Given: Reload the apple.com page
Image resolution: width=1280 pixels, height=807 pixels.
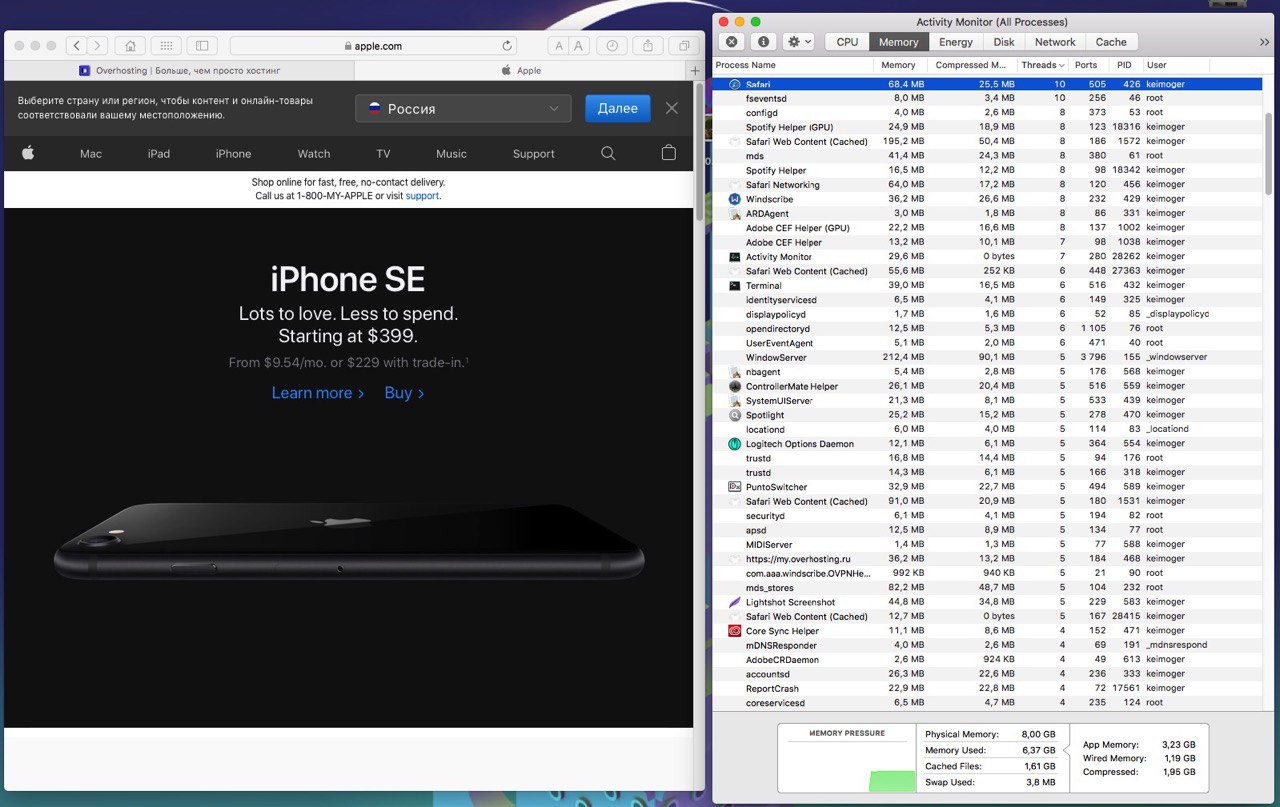Looking at the screenshot, I should pos(507,46).
